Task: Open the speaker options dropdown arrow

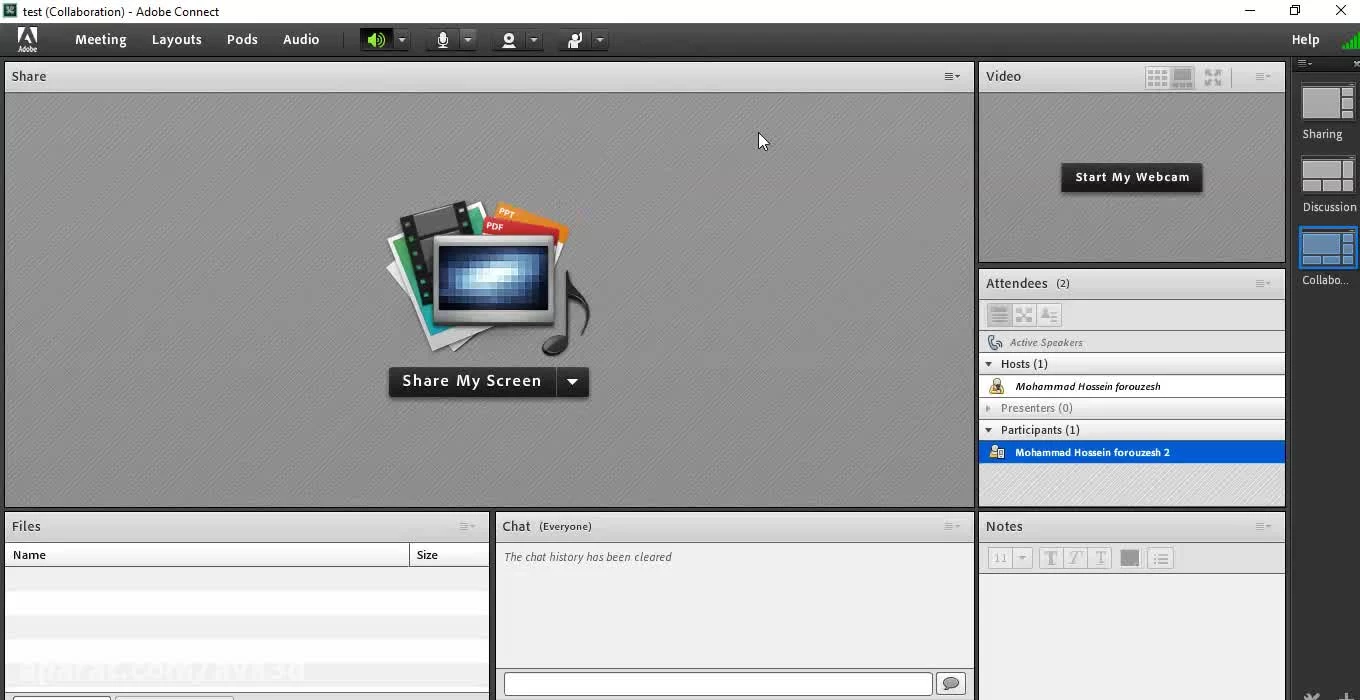Action: 402,40
